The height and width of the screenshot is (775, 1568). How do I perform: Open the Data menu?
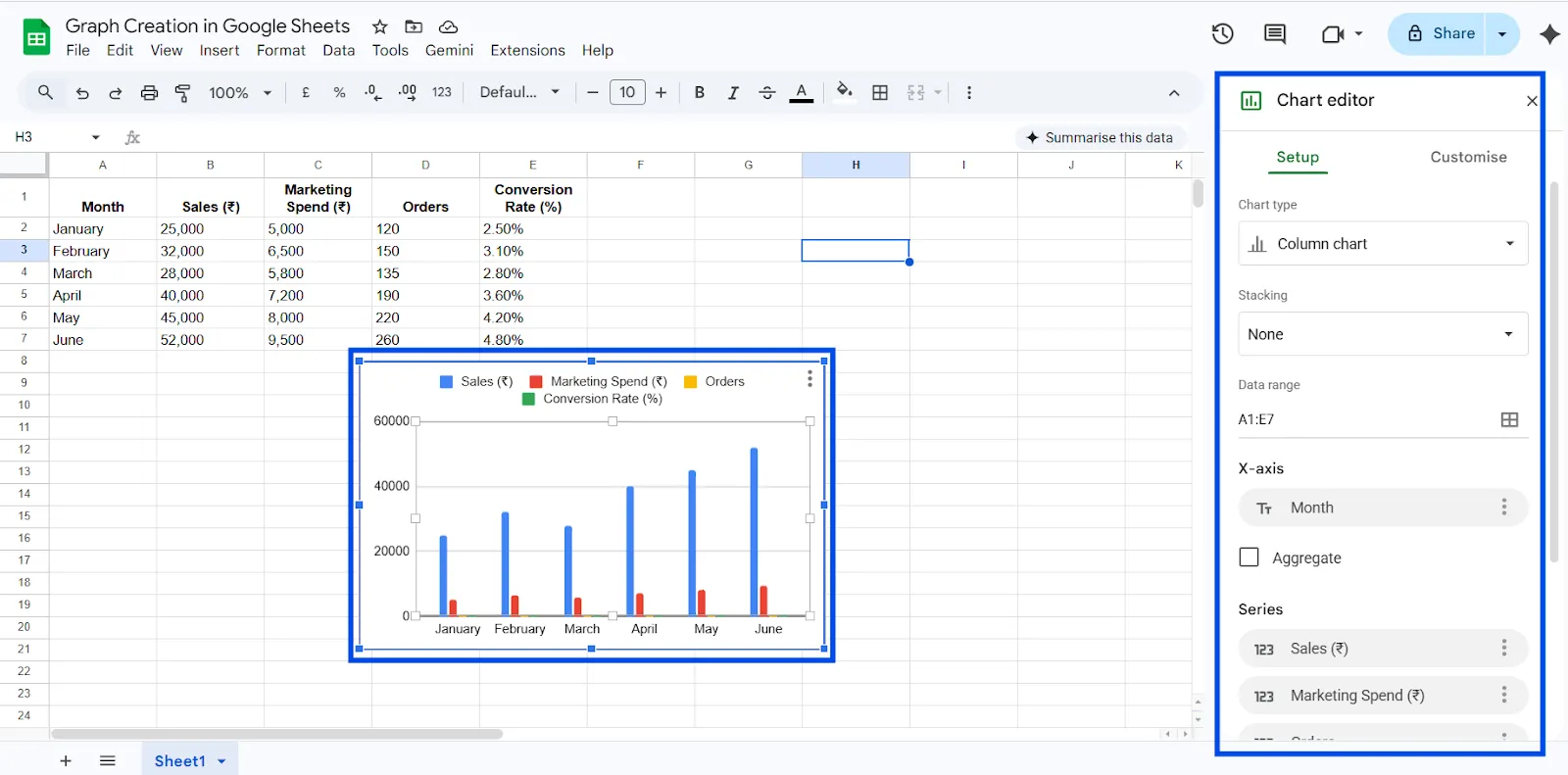tap(339, 50)
